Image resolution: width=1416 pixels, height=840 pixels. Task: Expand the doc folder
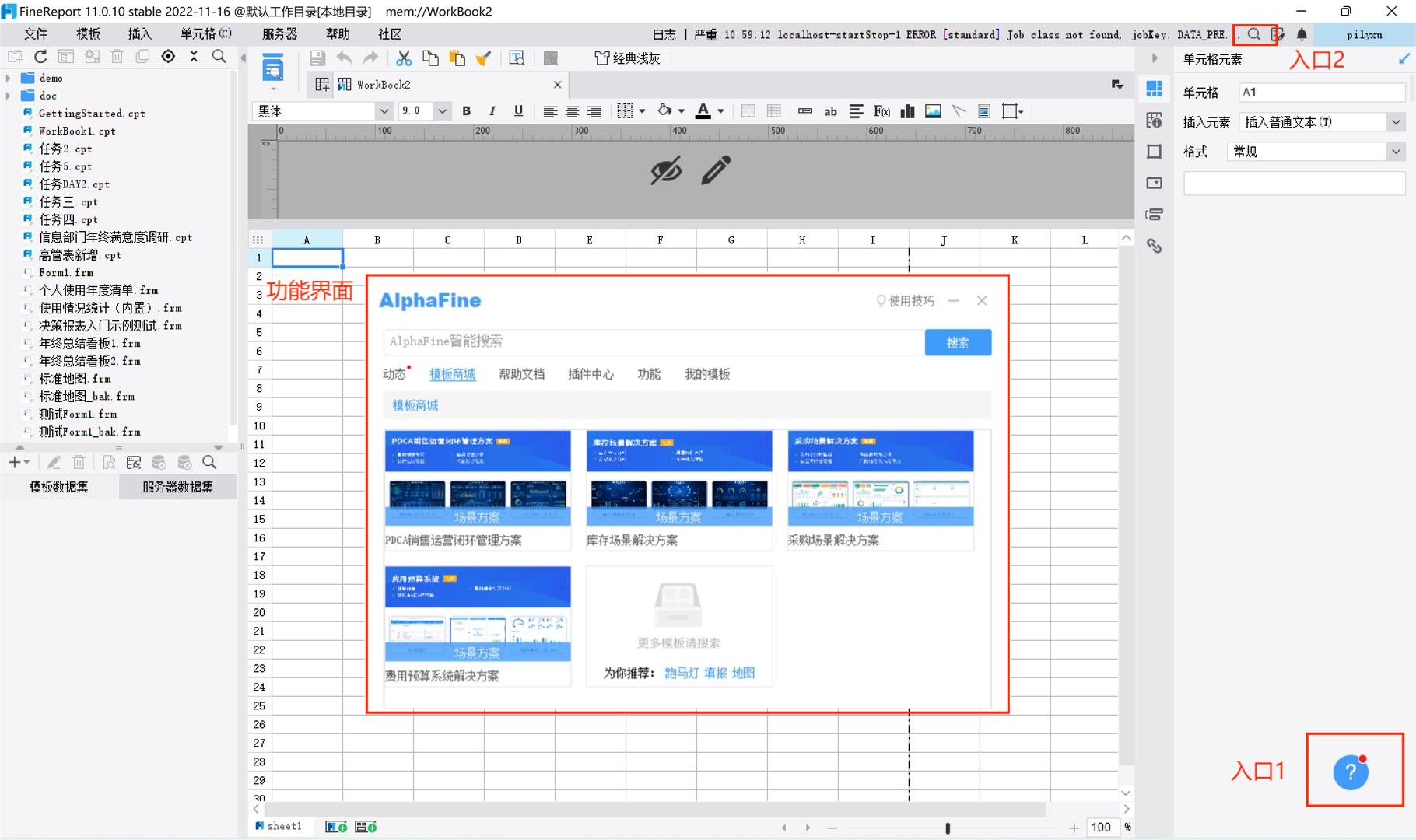point(9,96)
